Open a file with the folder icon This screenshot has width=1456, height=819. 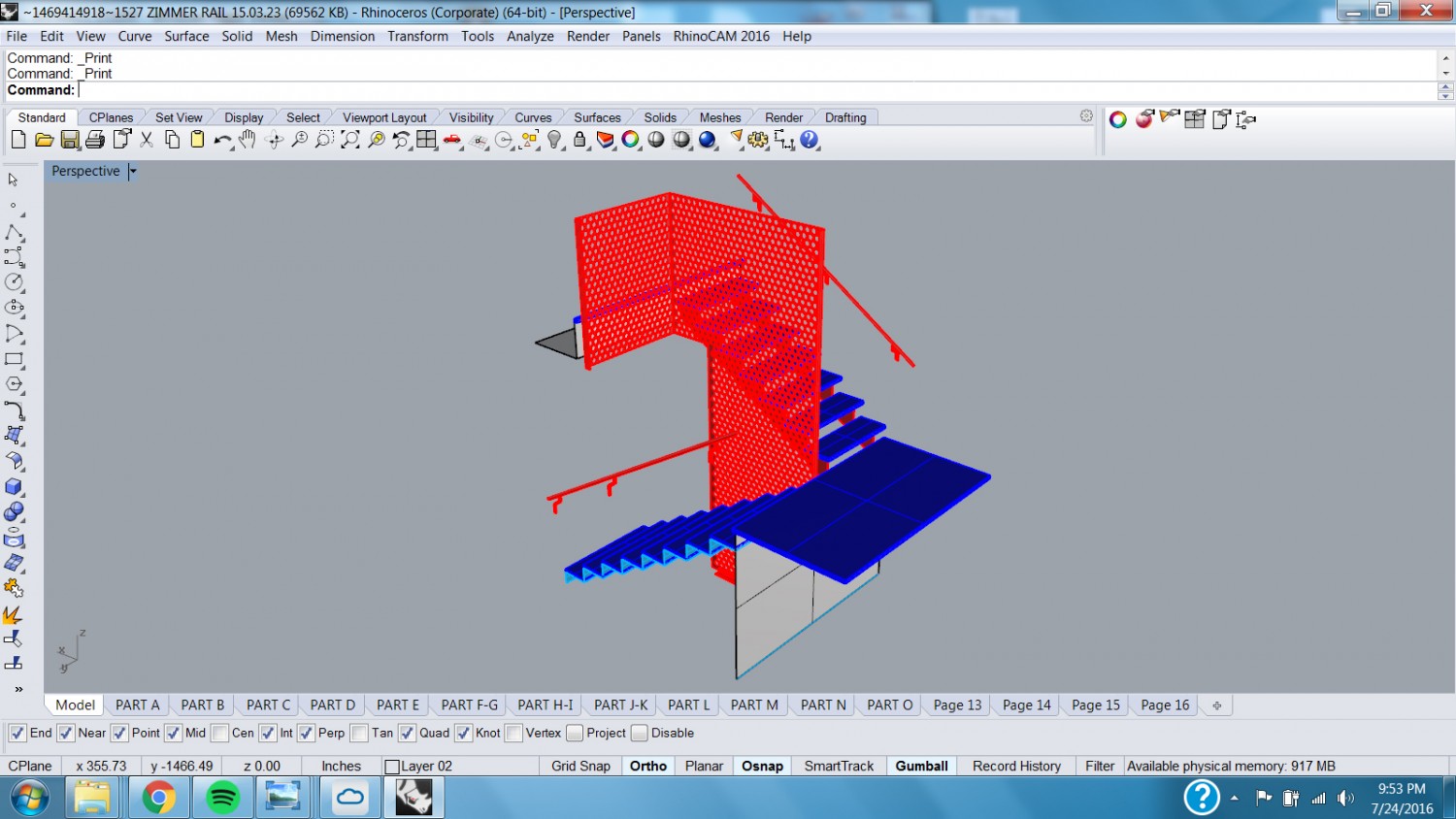44,140
